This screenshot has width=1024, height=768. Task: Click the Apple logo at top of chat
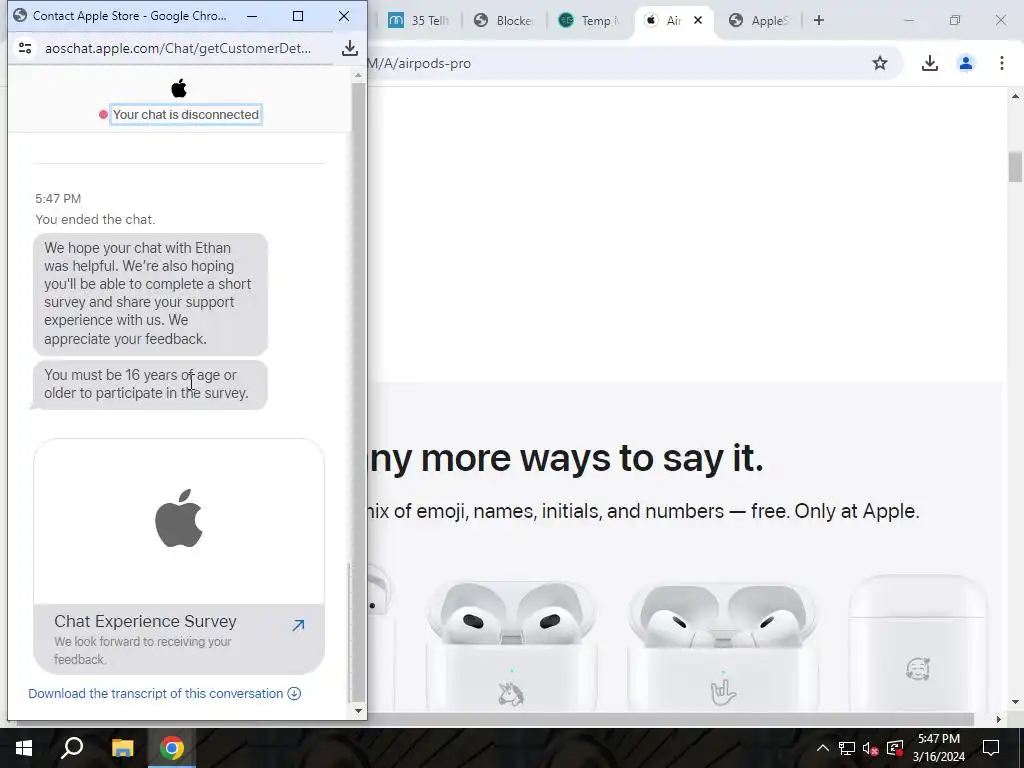[x=179, y=88]
